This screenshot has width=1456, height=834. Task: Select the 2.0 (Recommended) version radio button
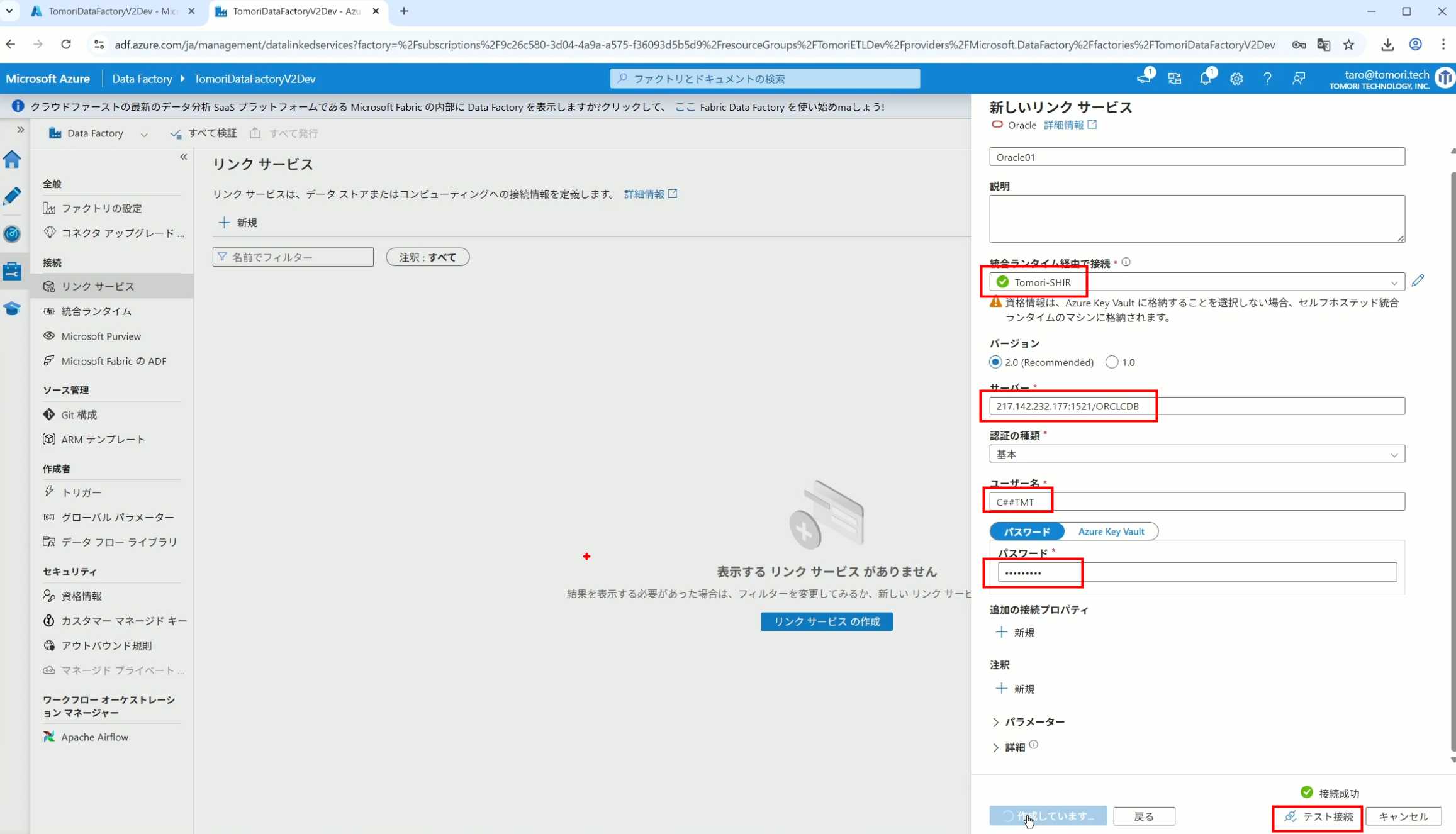[995, 362]
